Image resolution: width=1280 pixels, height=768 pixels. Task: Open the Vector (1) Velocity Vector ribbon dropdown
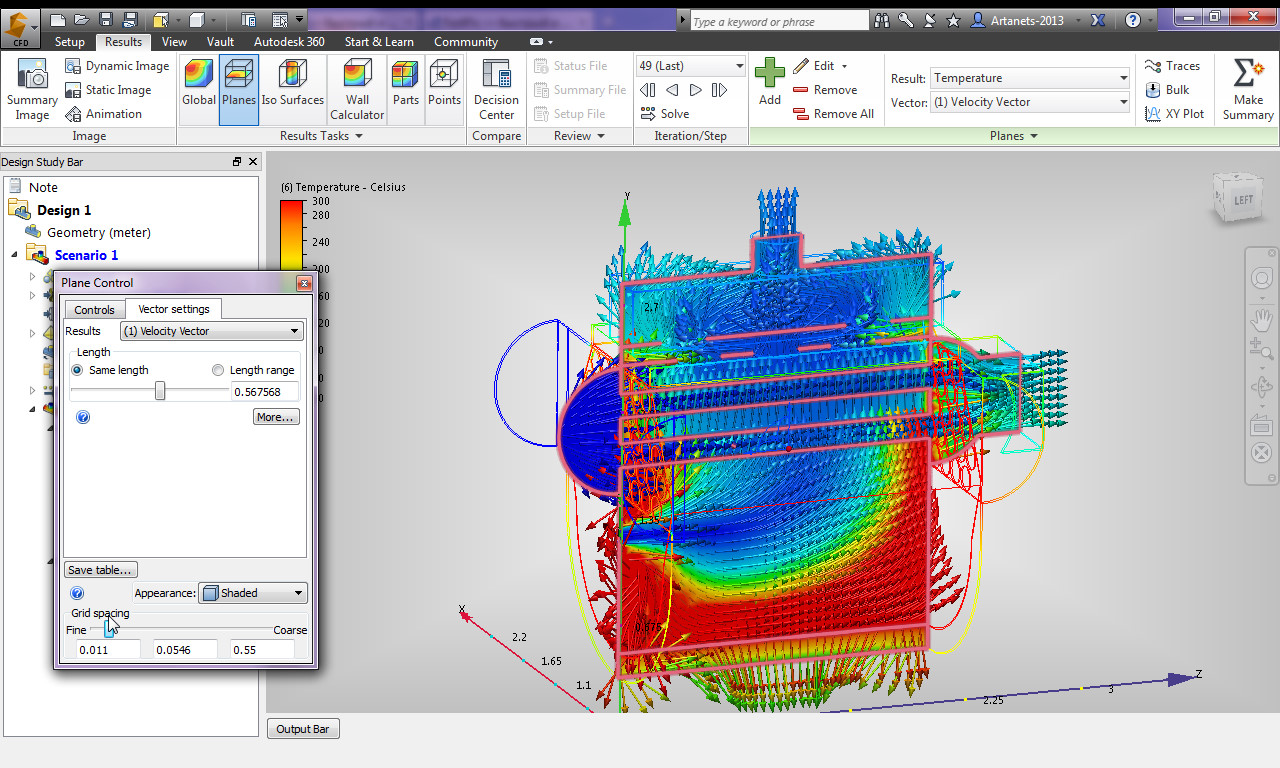(x=1029, y=102)
